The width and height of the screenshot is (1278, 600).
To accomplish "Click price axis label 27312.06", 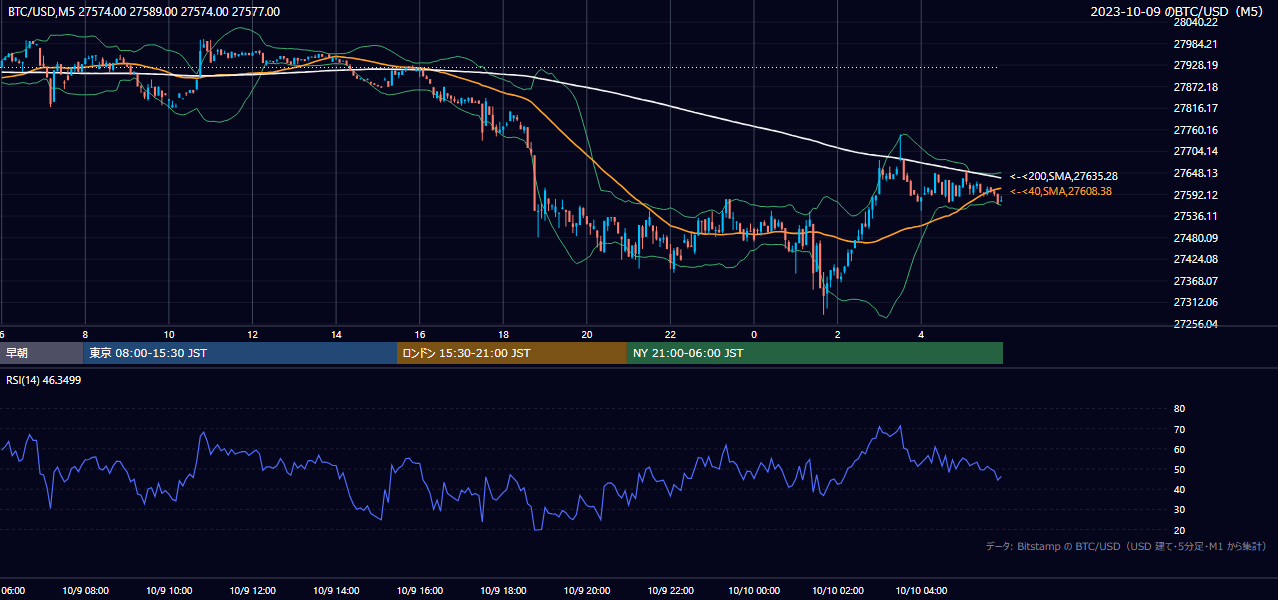I will pos(1195,302).
